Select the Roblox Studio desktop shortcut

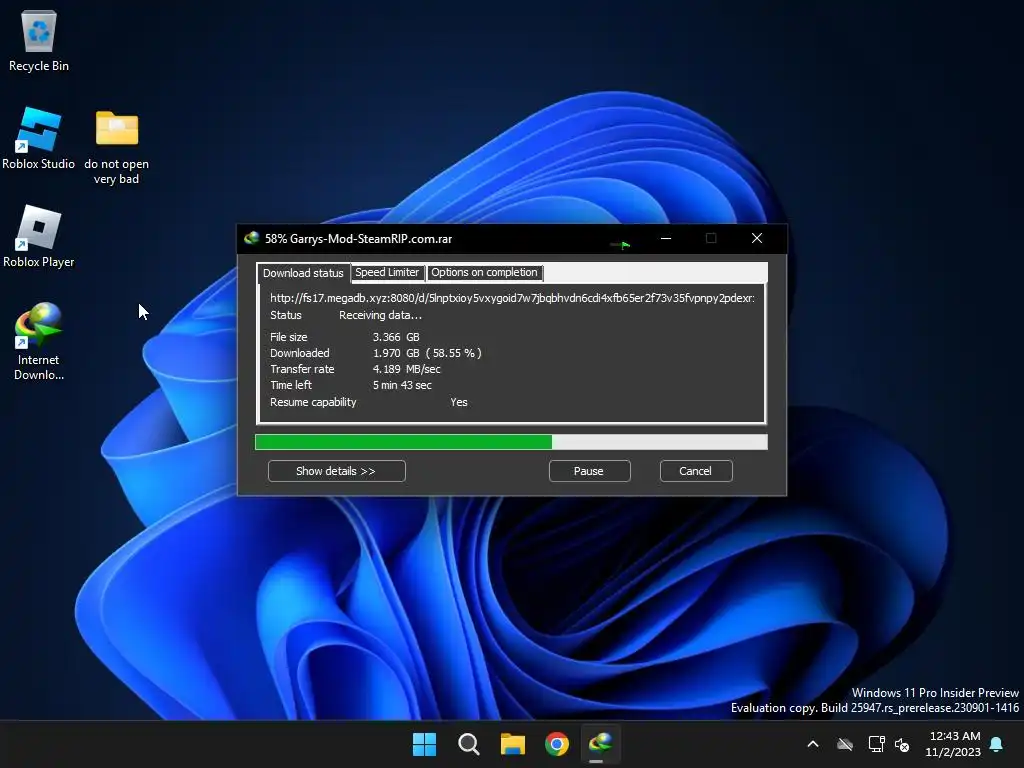(39, 138)
